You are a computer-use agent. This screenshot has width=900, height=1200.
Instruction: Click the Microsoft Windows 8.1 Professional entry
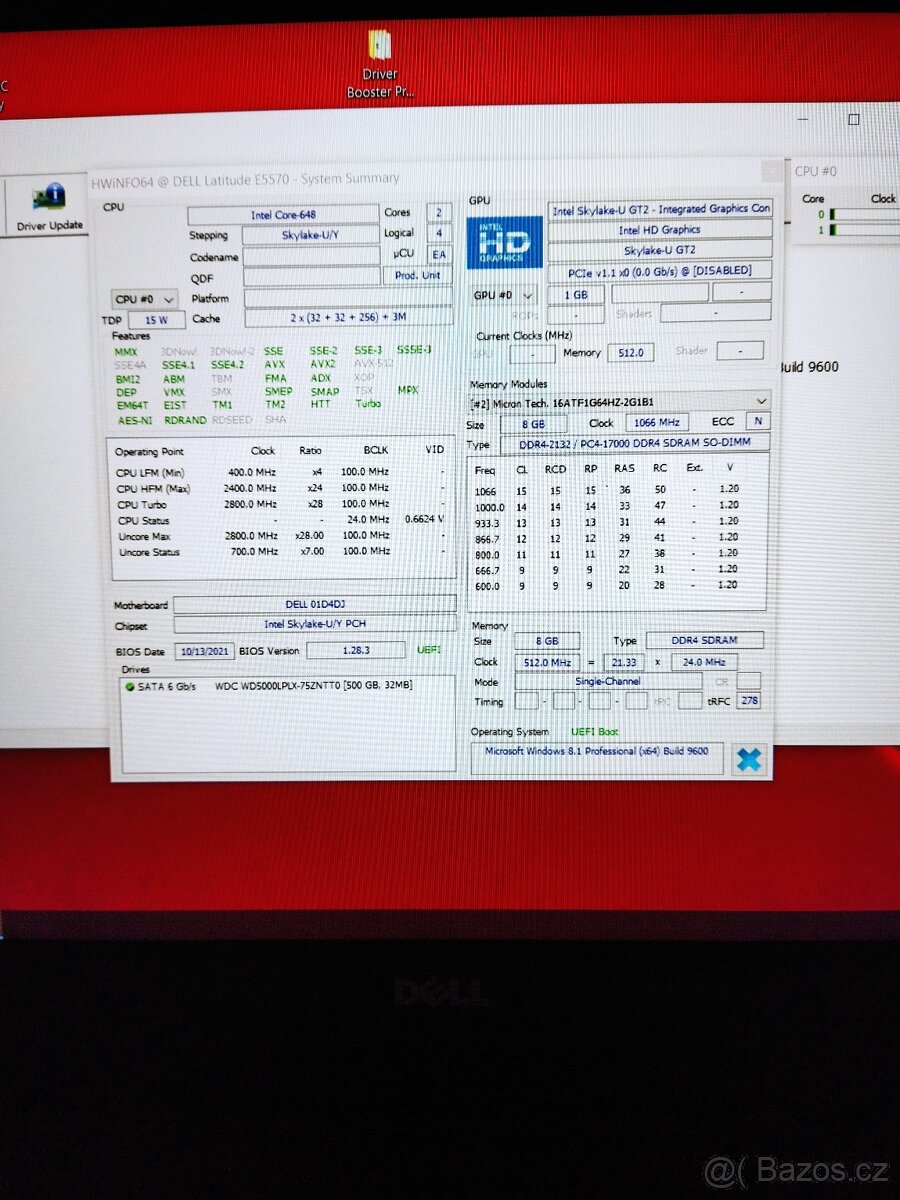pos(595,751)
